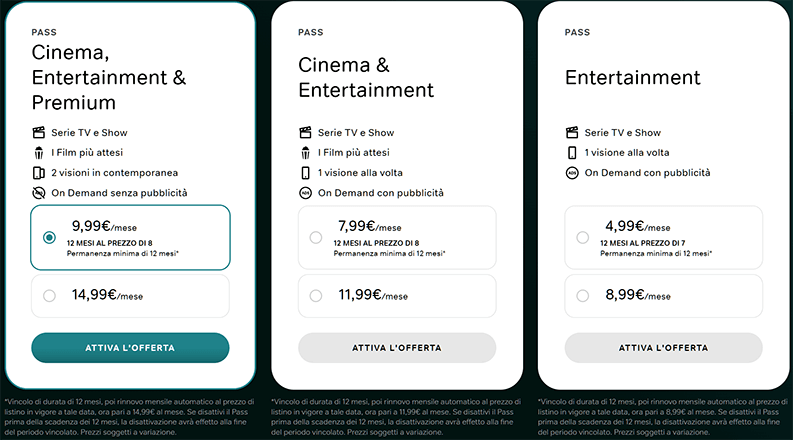The height and width of the screenshot is (440, 793).
Task: Select the 7,99€/mese radio option
Action: coord(316,237)
